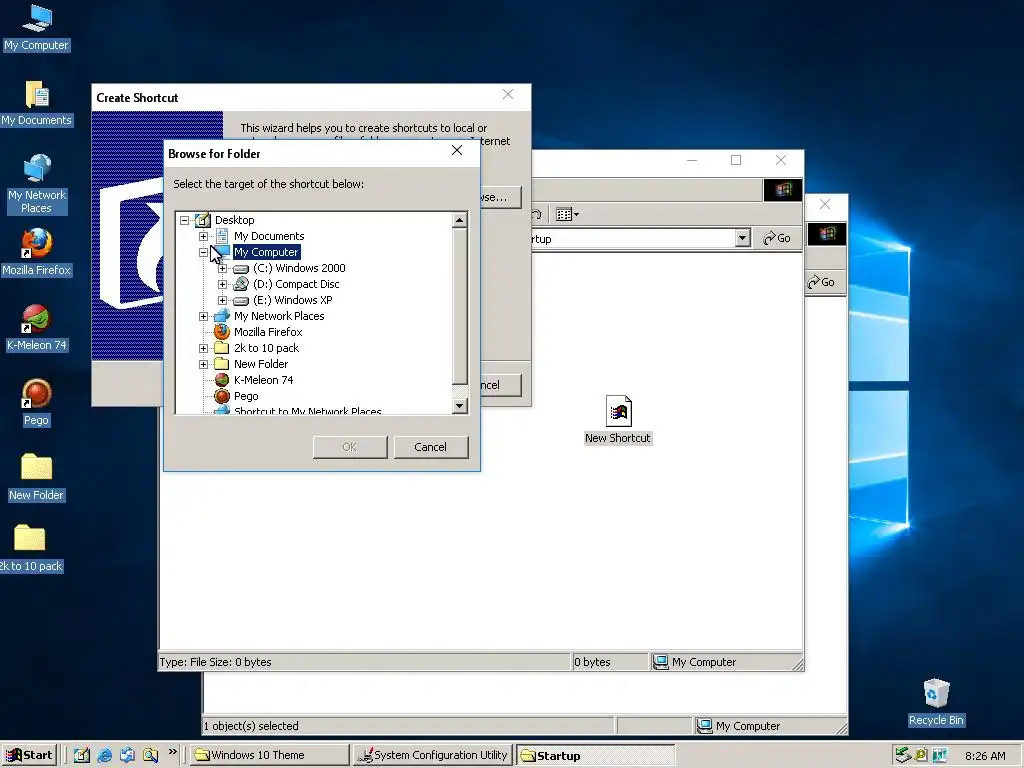The image size is (1024, 768).
Task: Select Mozilla Firefox in folder tree
Action: [268, 332]
